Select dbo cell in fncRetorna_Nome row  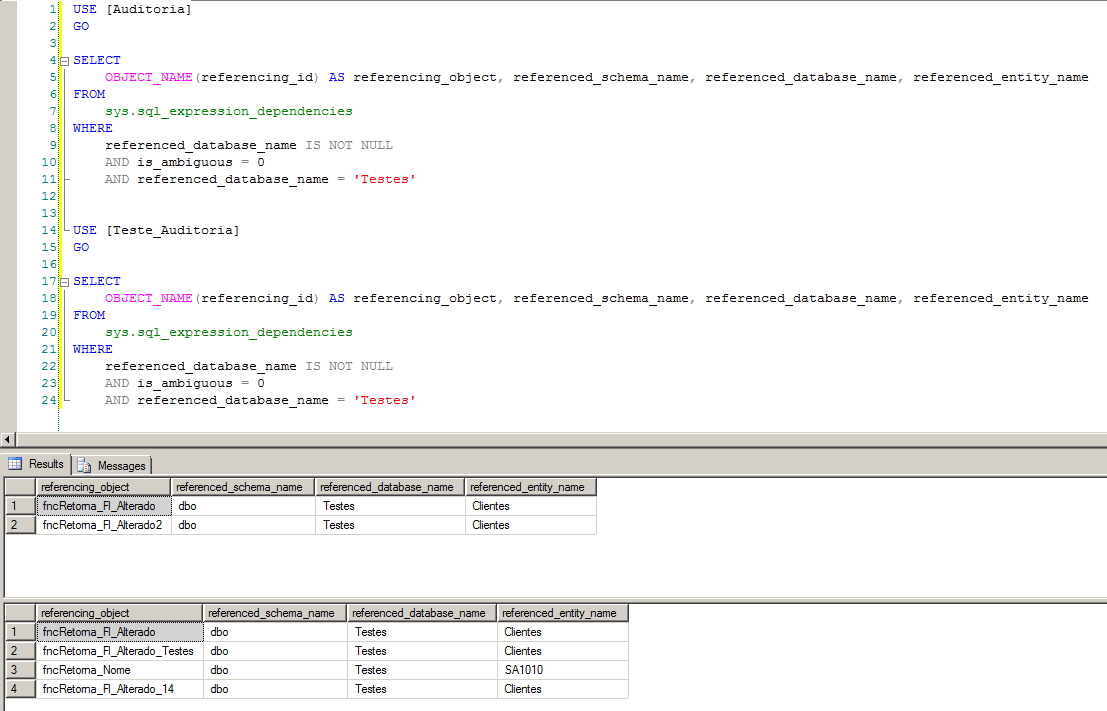click(275, 670)
